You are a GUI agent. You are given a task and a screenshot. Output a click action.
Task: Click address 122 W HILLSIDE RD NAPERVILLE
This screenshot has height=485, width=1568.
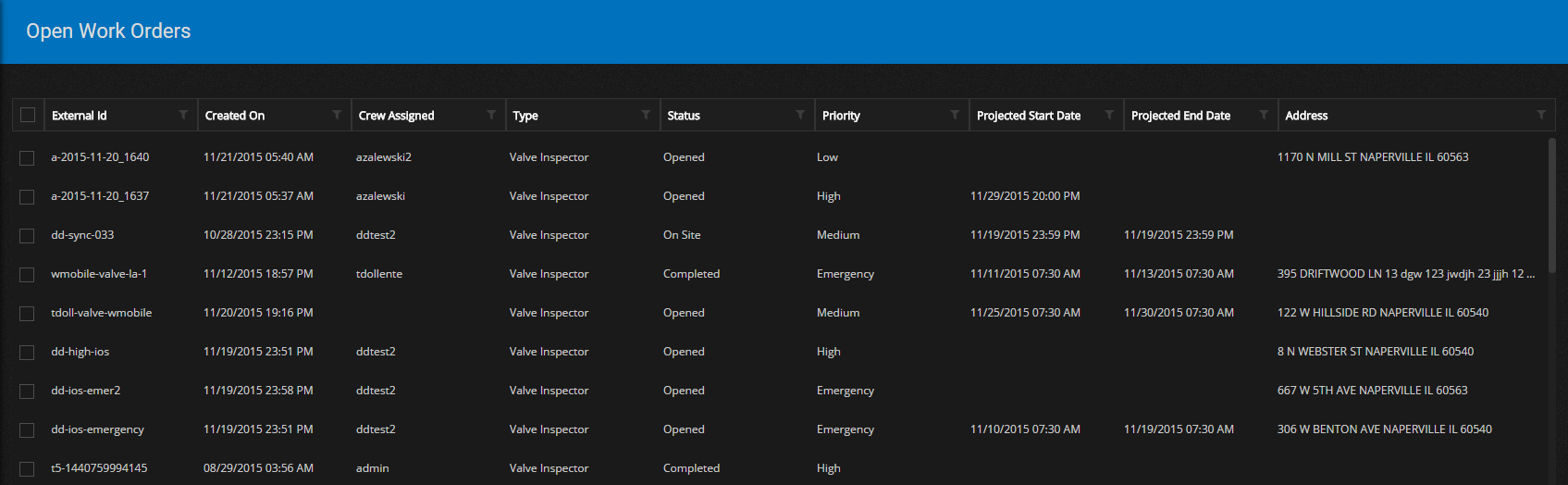(x=1382, y=313)
